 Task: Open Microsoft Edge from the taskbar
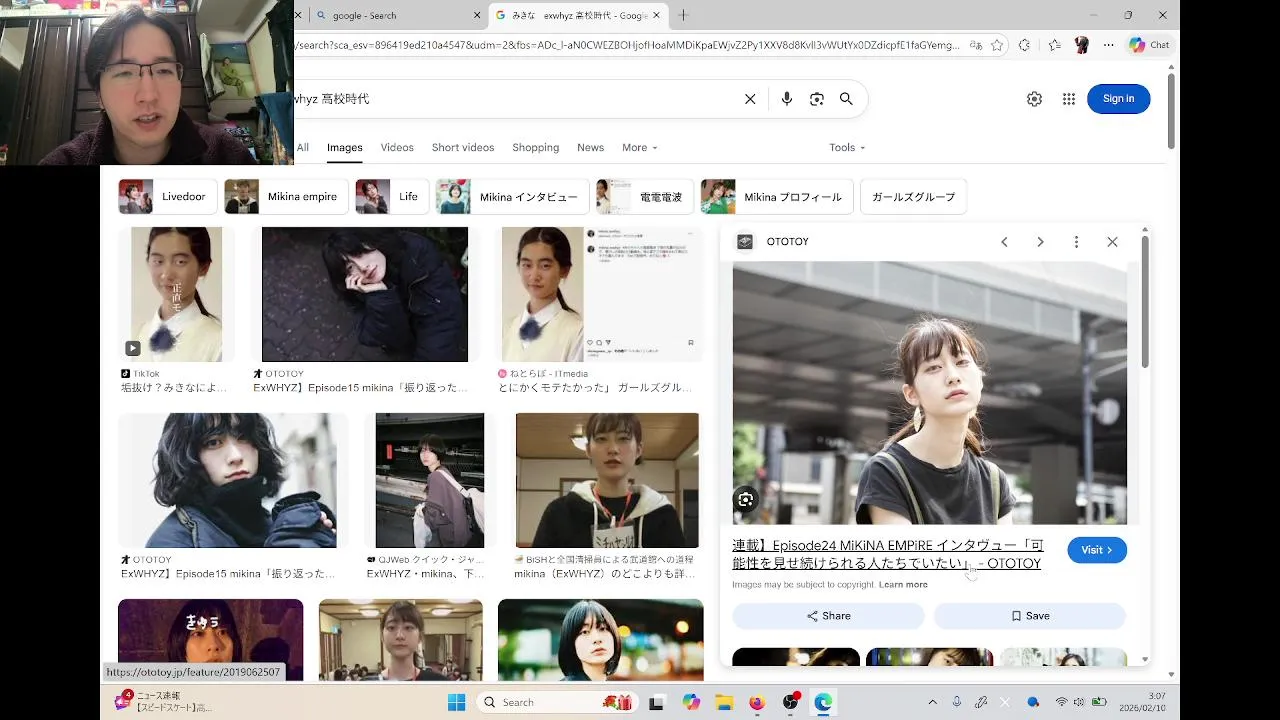pyautogui.click(x=823, y=702)
